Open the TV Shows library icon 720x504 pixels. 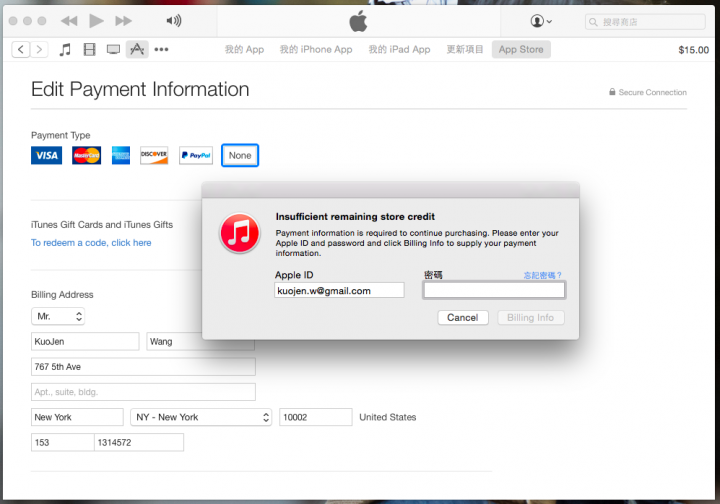tap(113, 49)
